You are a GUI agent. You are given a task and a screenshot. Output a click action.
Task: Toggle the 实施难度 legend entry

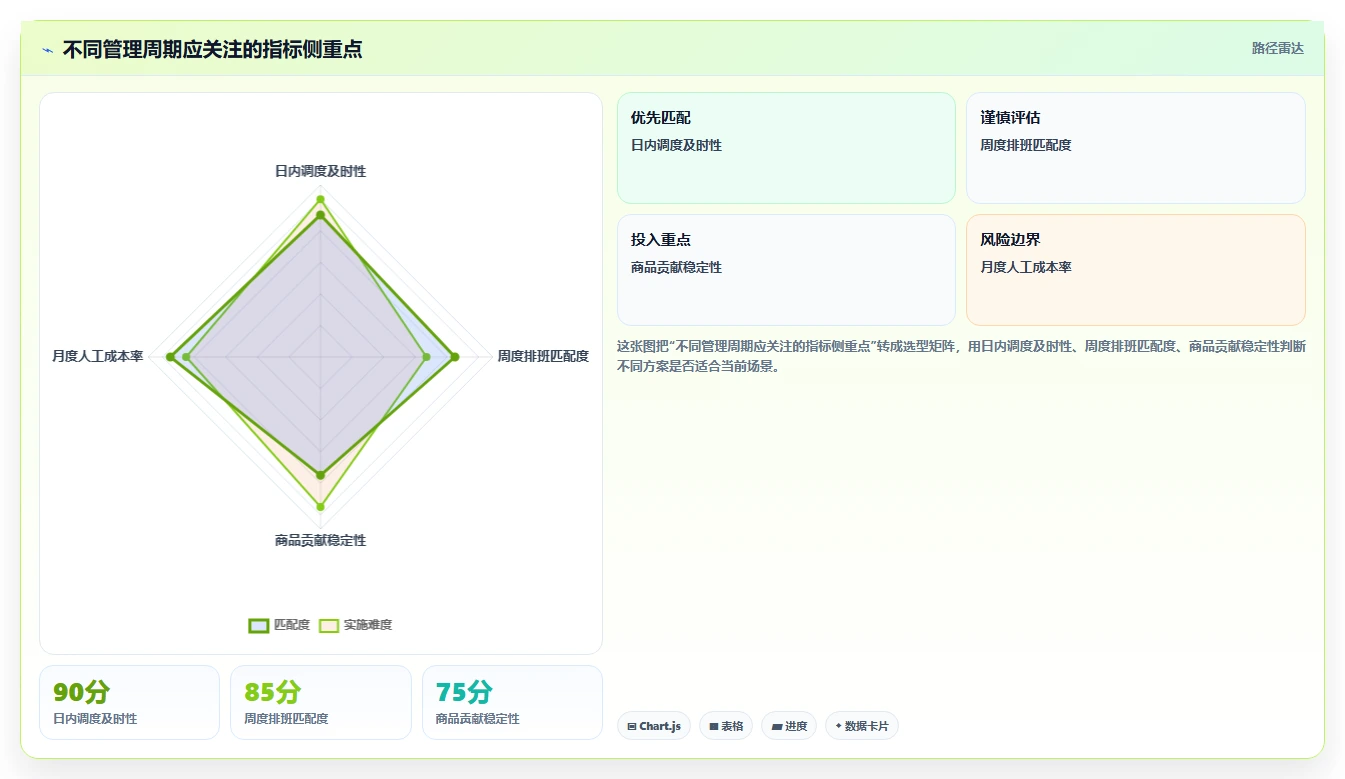point(355,625)
